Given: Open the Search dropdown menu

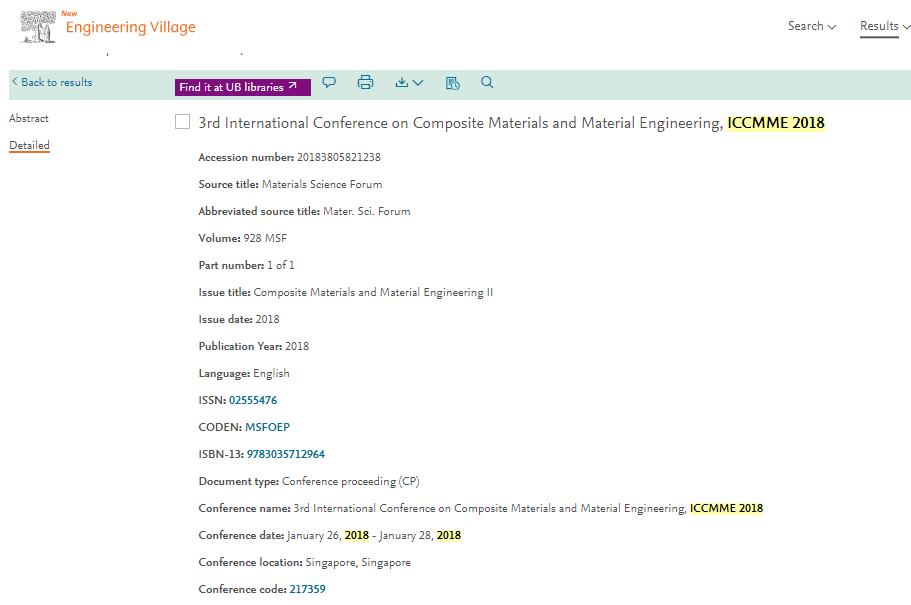Looking at the screenshot, I should (812, 26).
